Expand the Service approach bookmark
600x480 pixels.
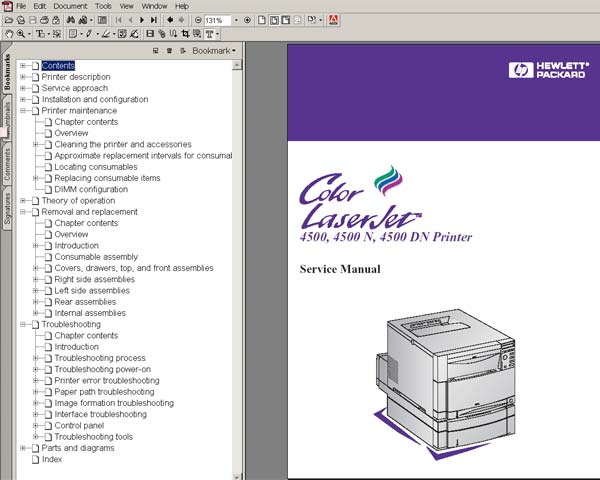tap(23, 88)
